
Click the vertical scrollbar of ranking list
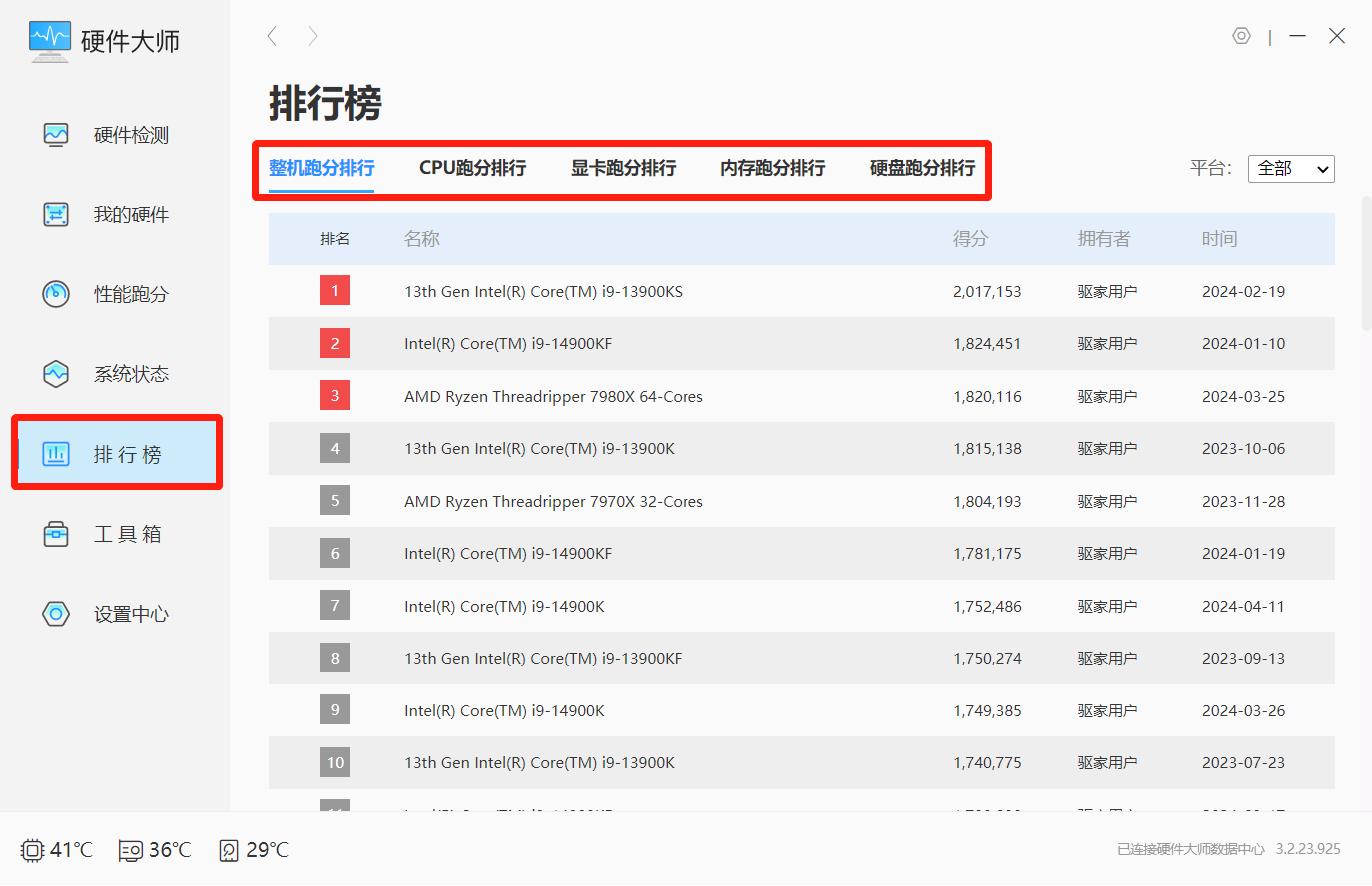(x=1366, y=263)
